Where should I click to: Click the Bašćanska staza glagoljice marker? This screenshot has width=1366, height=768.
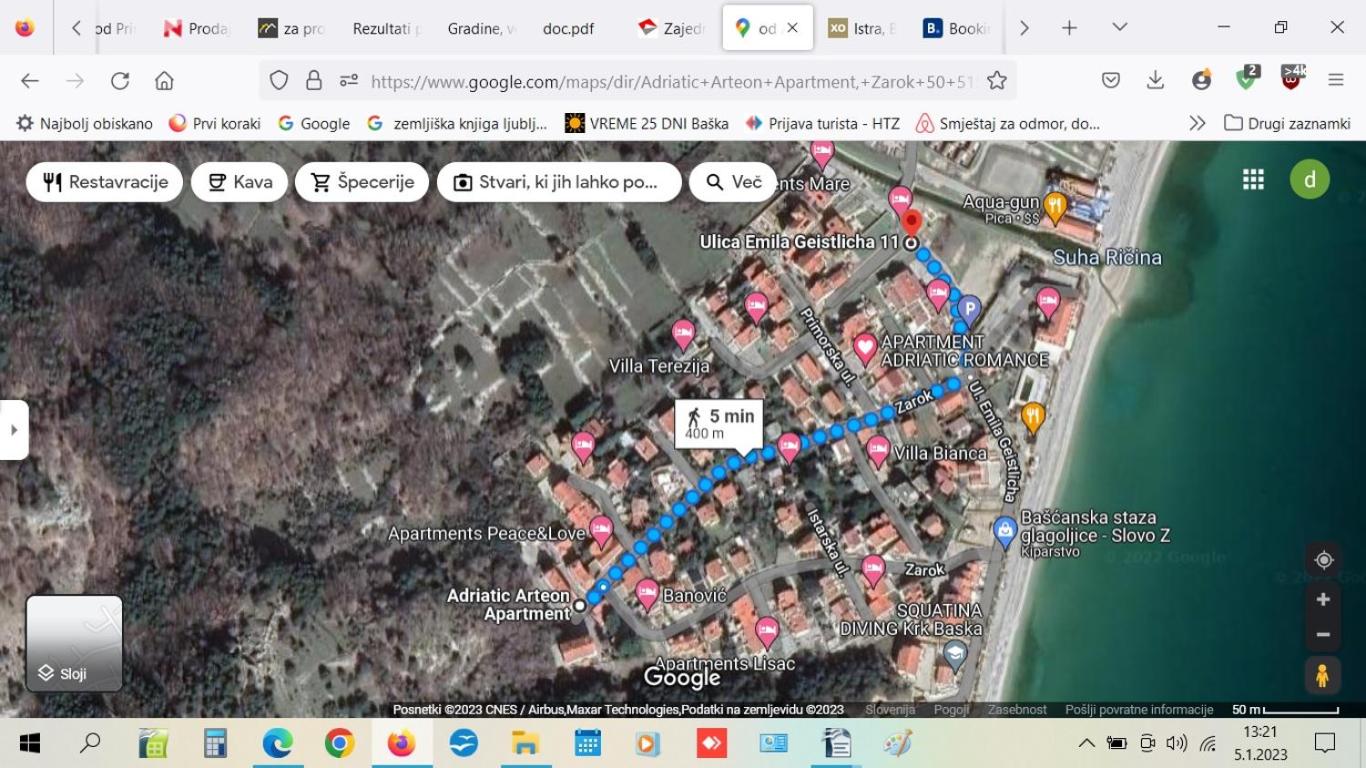point(1005,532)
